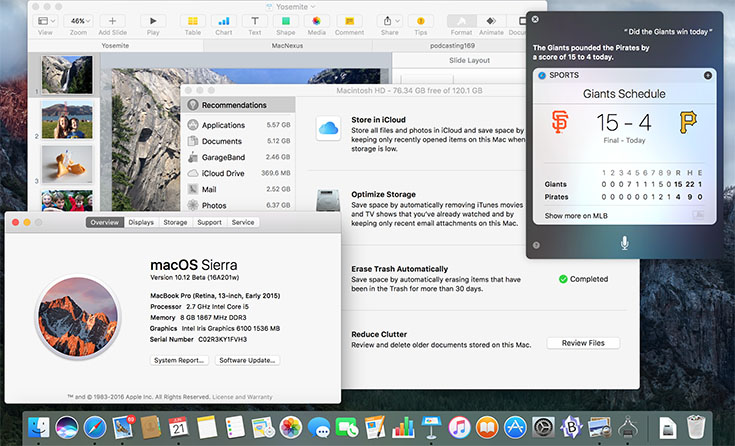Tap the Siri microphone icon
The width and height of the screenshot is (735, 446).
coord(624,243)
